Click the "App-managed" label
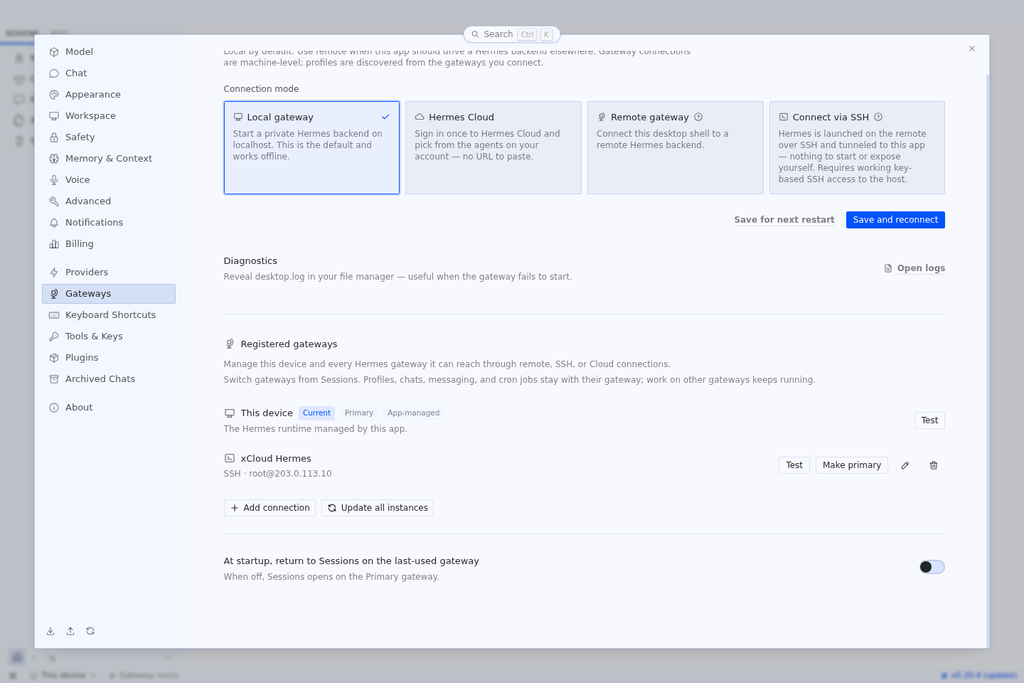Viewport: 1024px width, 683px height. coord(413,413)
